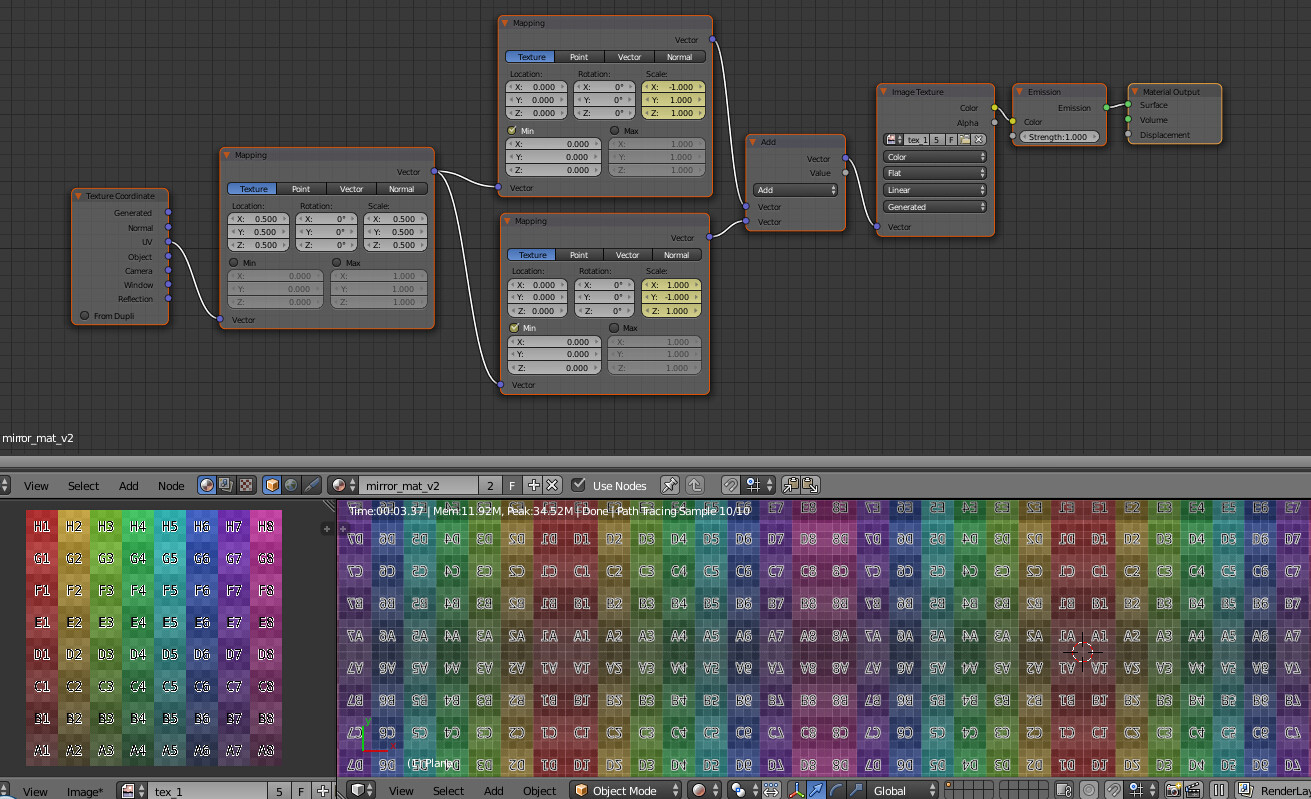Open Image* menu in image editor header
This screenshot has height=799, width=1311.
click(x=85, y=792)
